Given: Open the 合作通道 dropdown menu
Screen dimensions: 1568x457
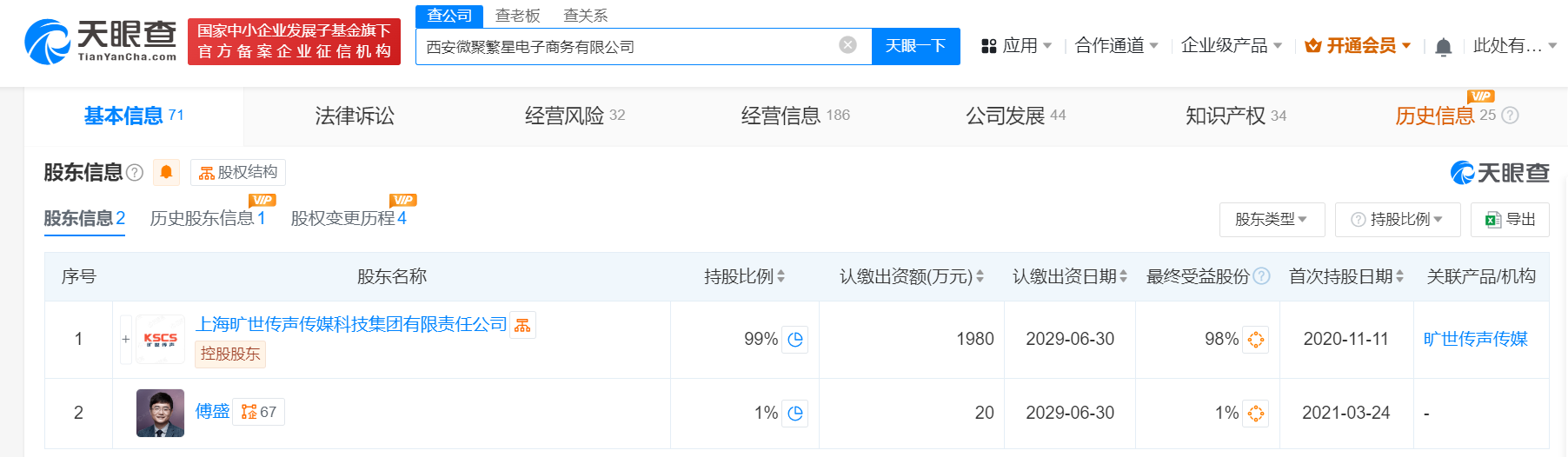Looking at the screenshot, I should click(x=1116, y=45).
